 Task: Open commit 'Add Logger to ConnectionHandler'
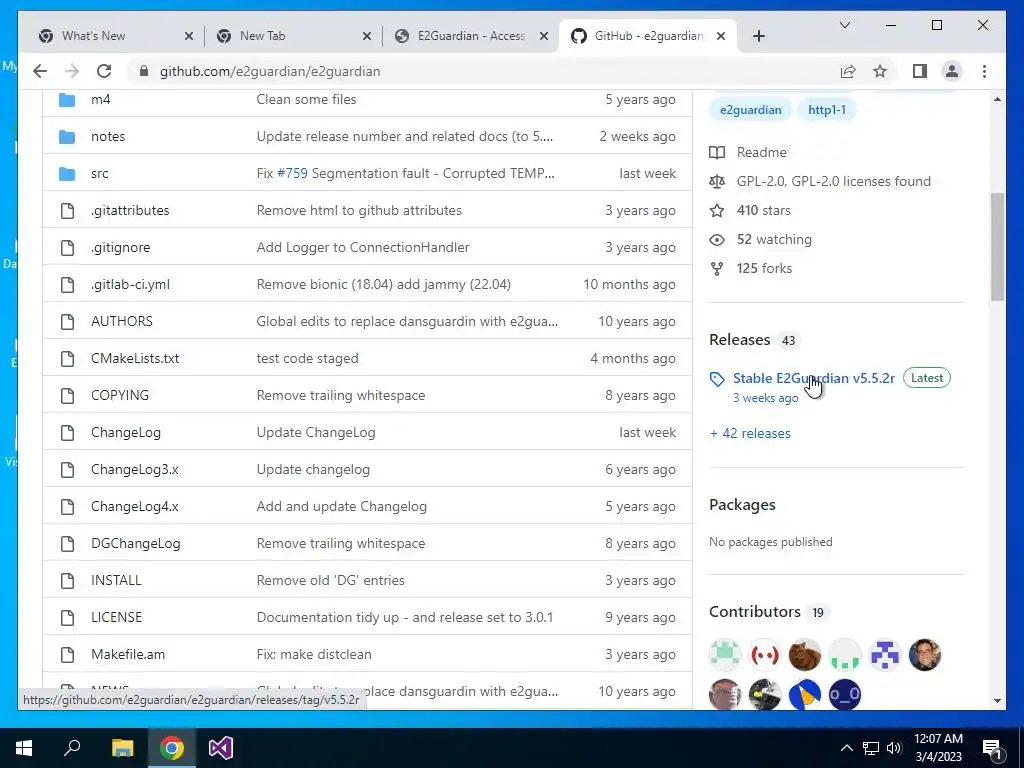click(x=362, y=248)
